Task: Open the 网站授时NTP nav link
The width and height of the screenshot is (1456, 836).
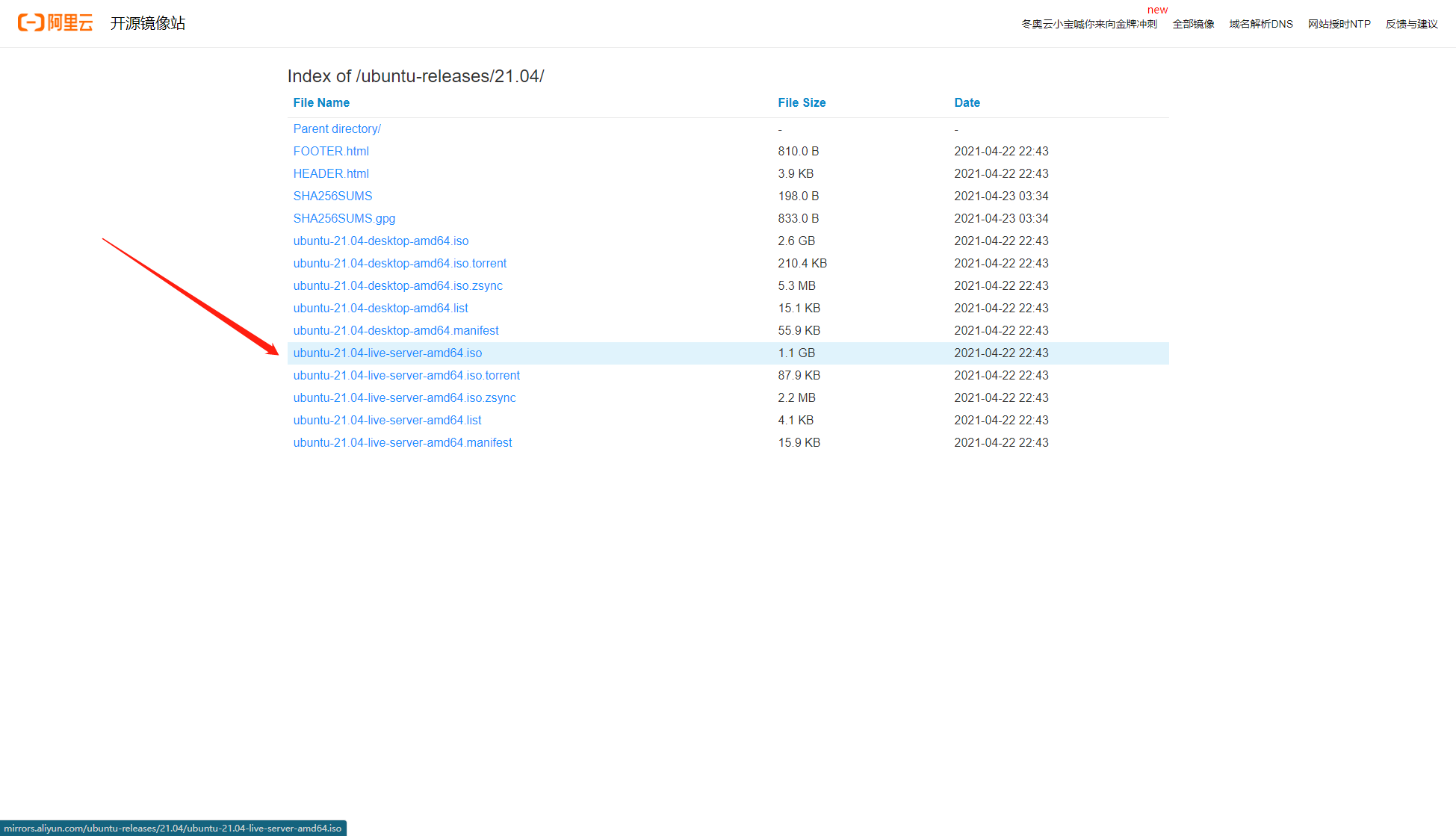Action: [1339, 24]
